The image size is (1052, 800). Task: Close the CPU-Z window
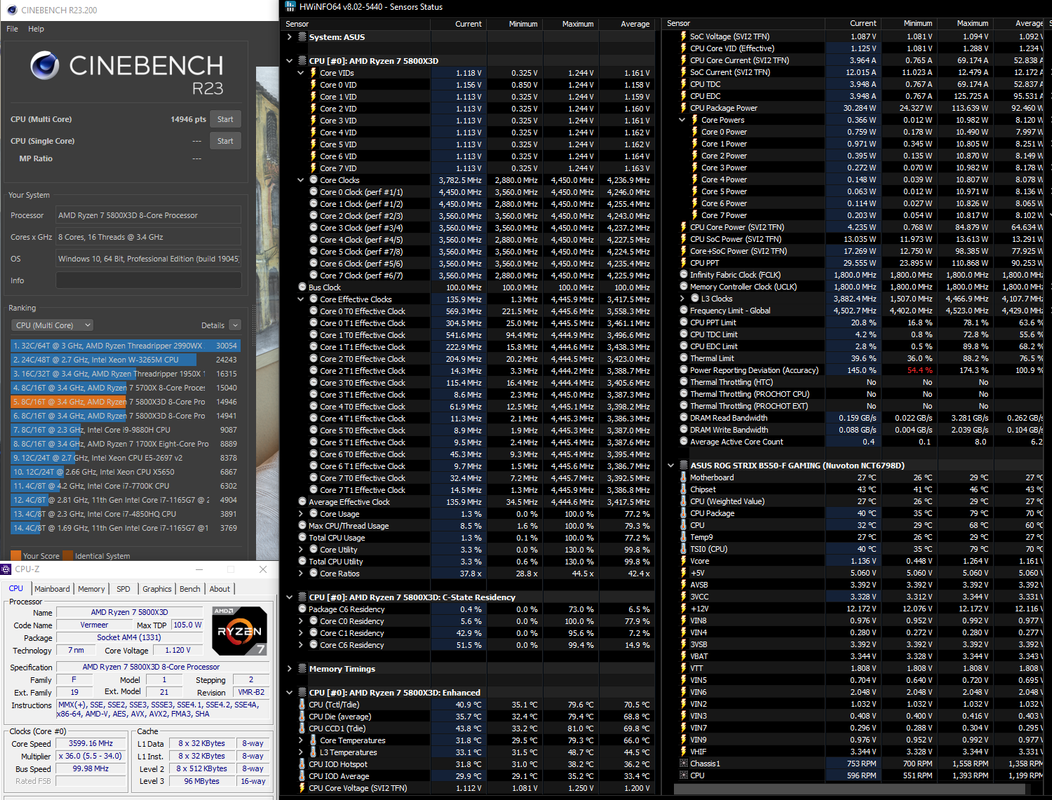[x=263, y=569]
